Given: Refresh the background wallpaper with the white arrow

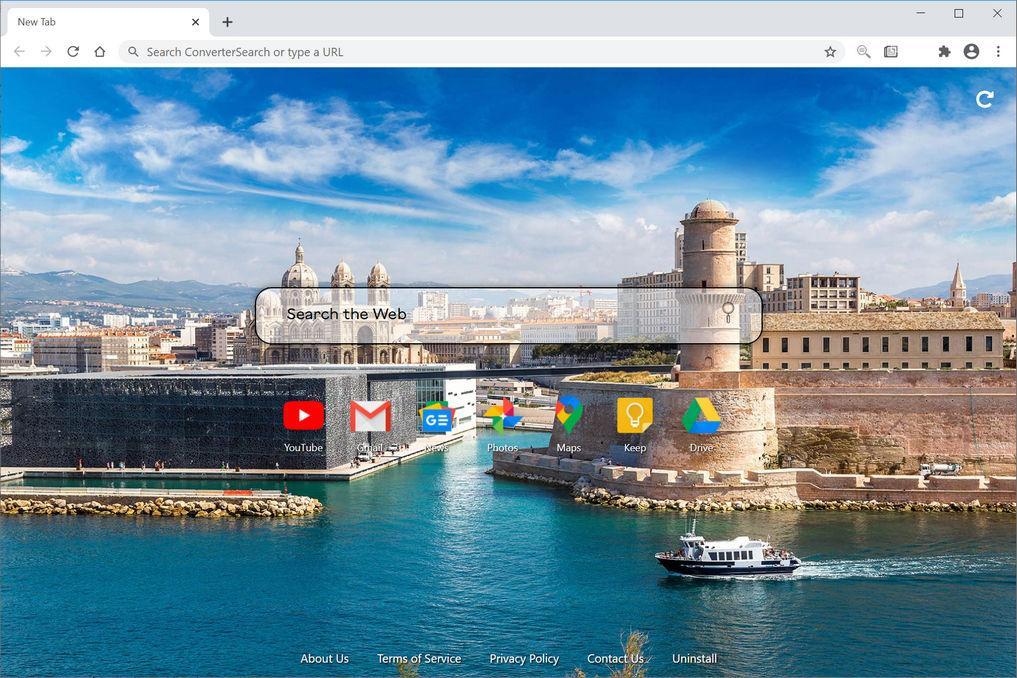Looking at the screenshot, I should click(985, 99).
